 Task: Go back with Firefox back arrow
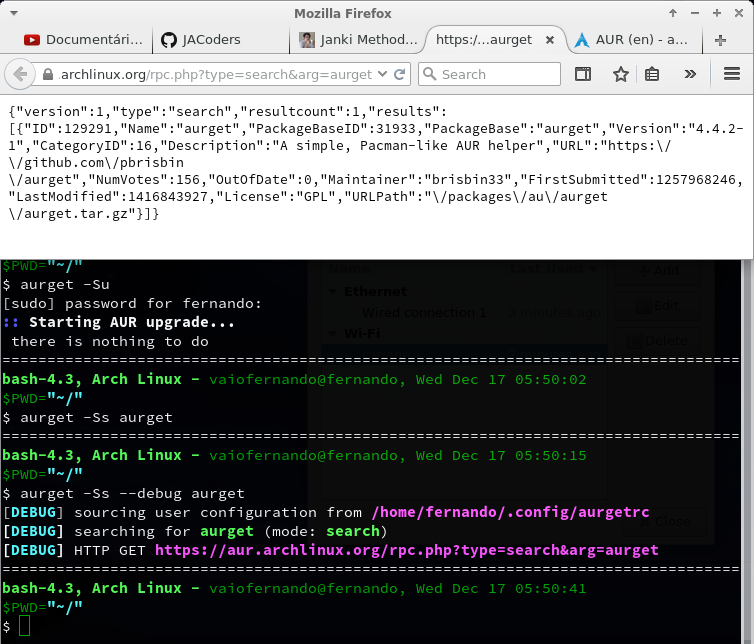tap(20, 75)
